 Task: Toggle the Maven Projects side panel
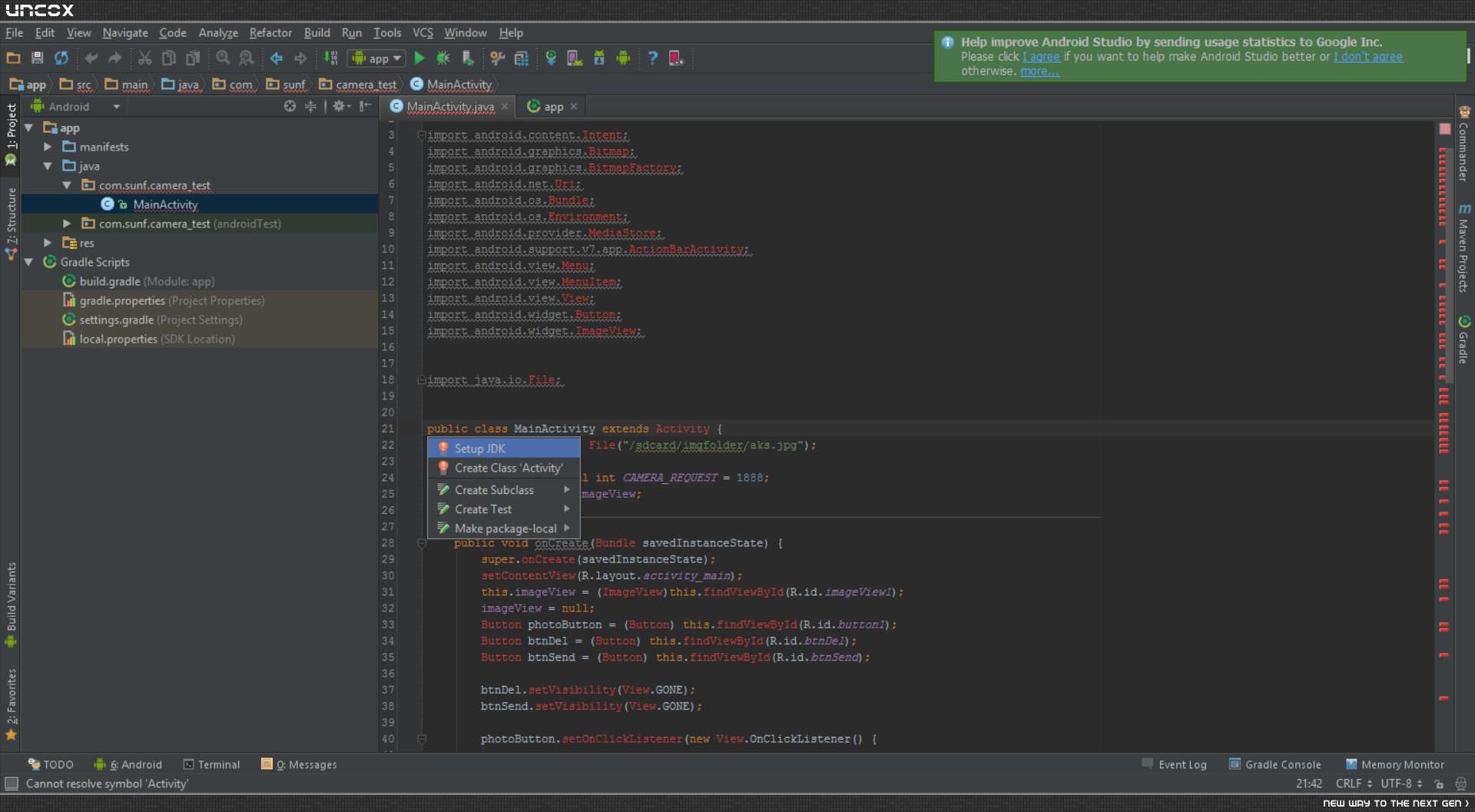point(1464,248)
